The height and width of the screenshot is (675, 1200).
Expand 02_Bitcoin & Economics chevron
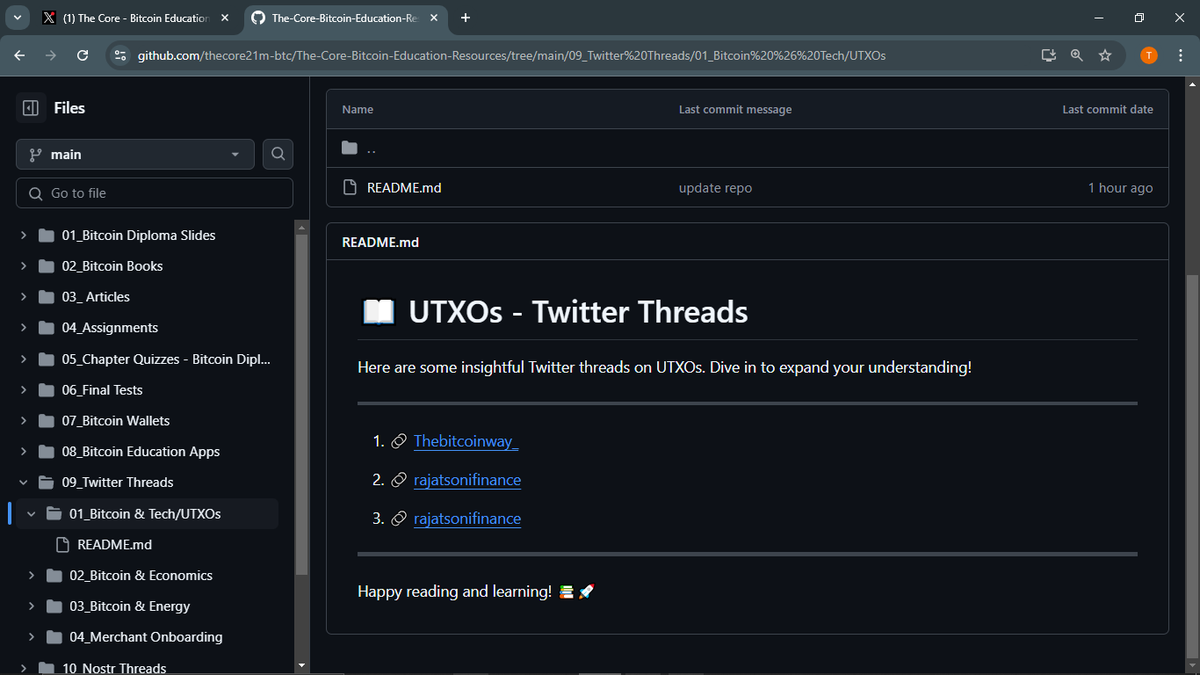click(31, 576)
